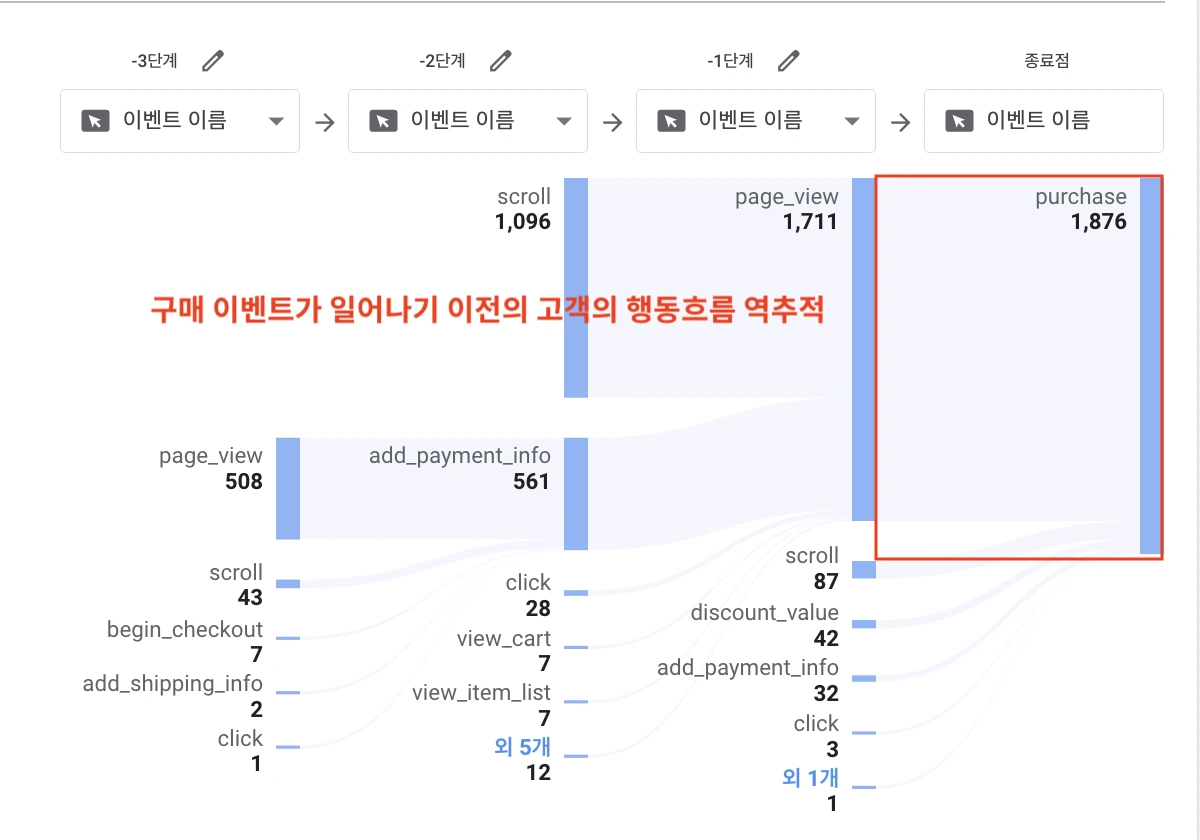Open the -2단계 이벤트 이름 dropdown
Image resolution: width=1200 pixels, height=840 pixels.
(x=468, y=121)
